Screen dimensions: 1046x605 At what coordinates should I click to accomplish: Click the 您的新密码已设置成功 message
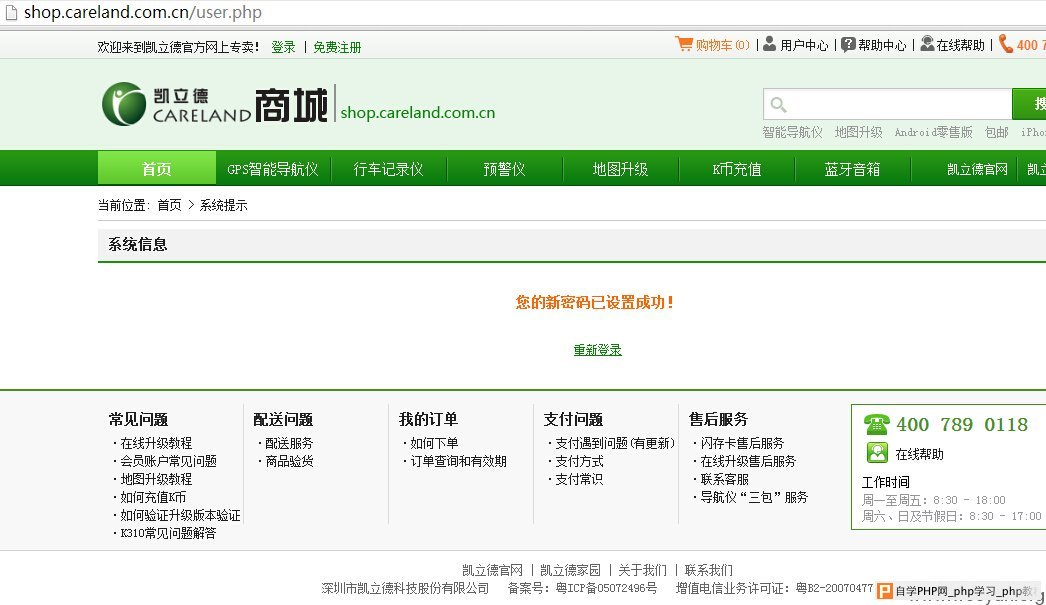click(x=594, y=302)
